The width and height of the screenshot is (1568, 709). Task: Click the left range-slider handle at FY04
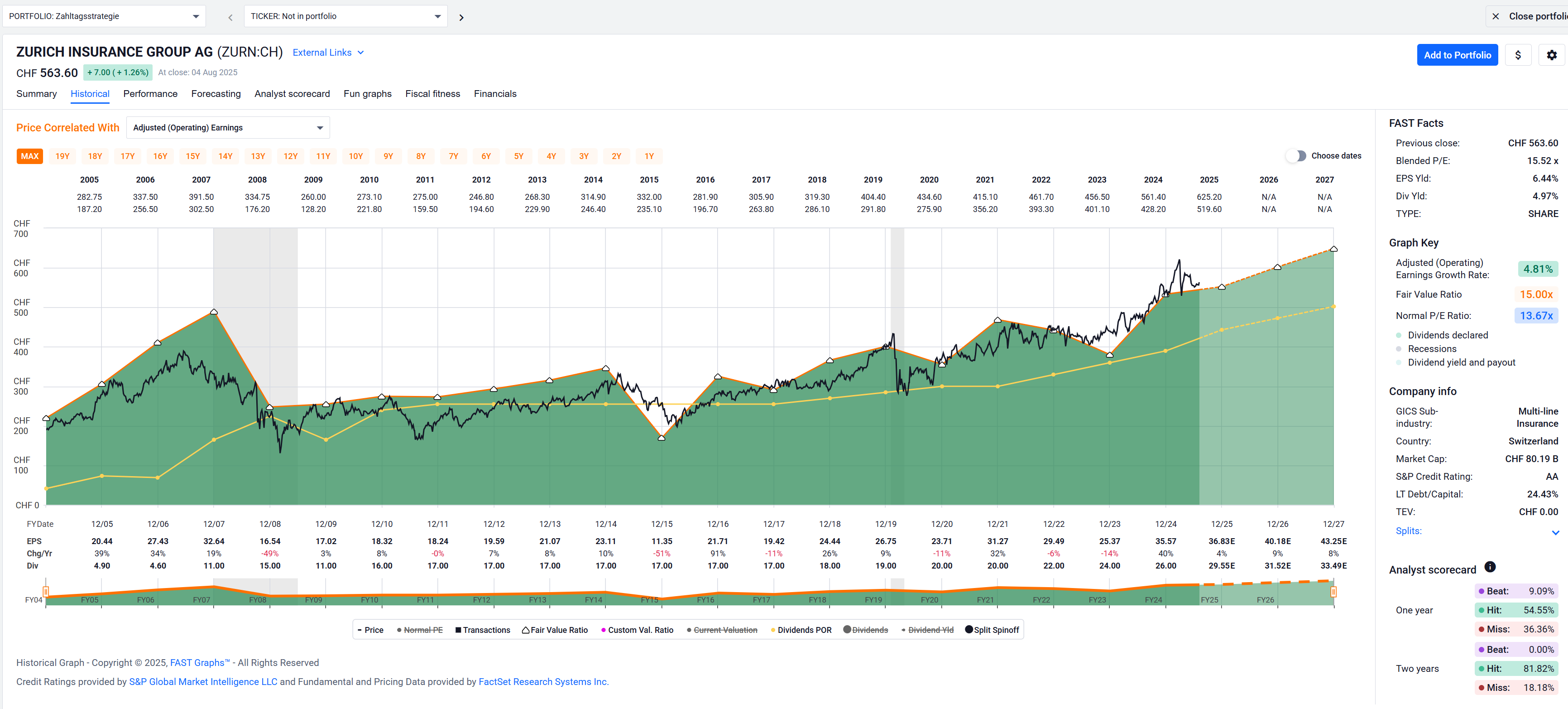point(46,592)
